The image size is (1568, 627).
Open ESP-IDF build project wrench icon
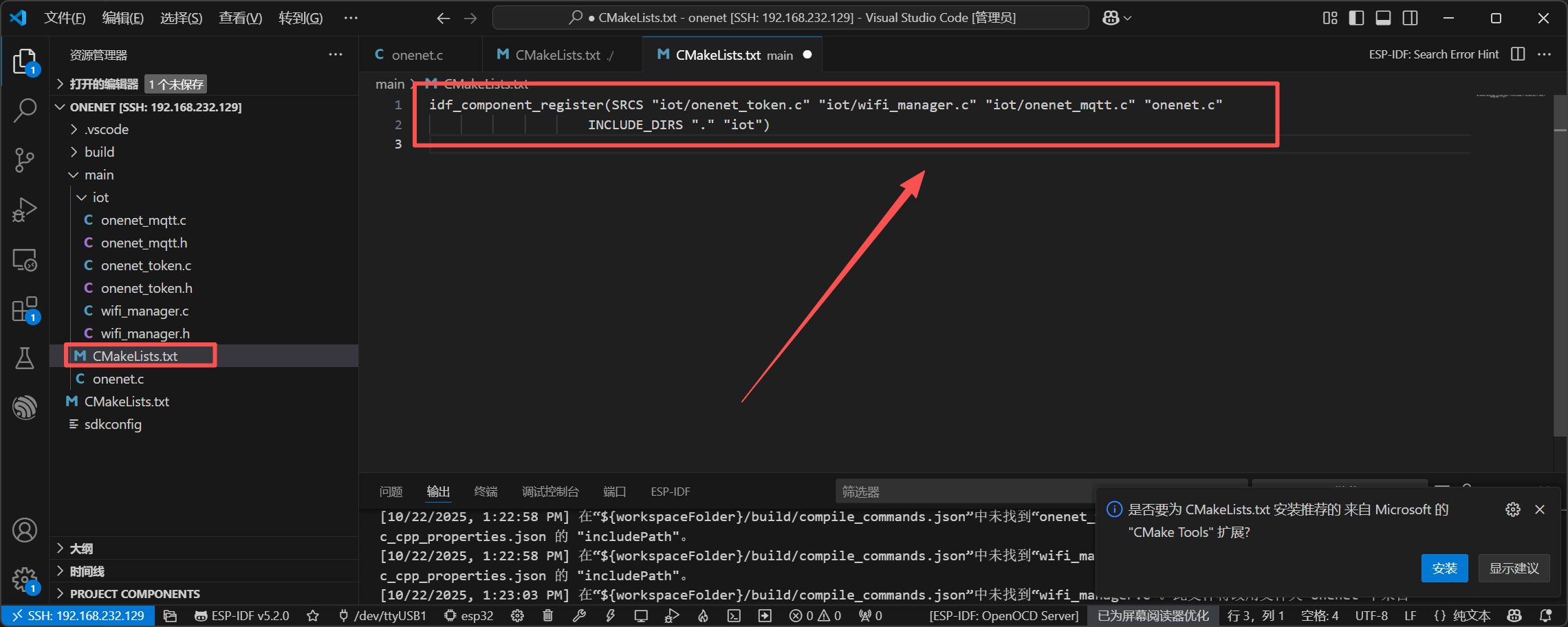point(580,615)
